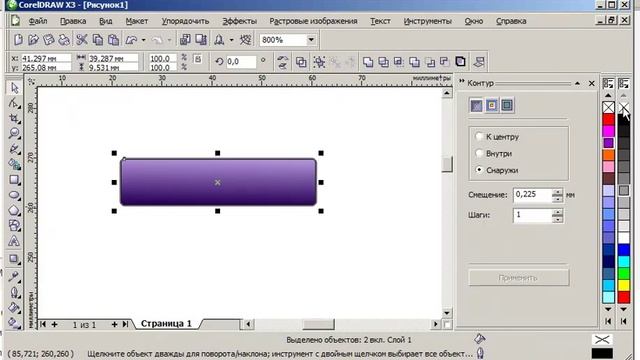Viewport: 640px width, 360px height.
Task: Select the Outline tool
Action: click(14, 292)
